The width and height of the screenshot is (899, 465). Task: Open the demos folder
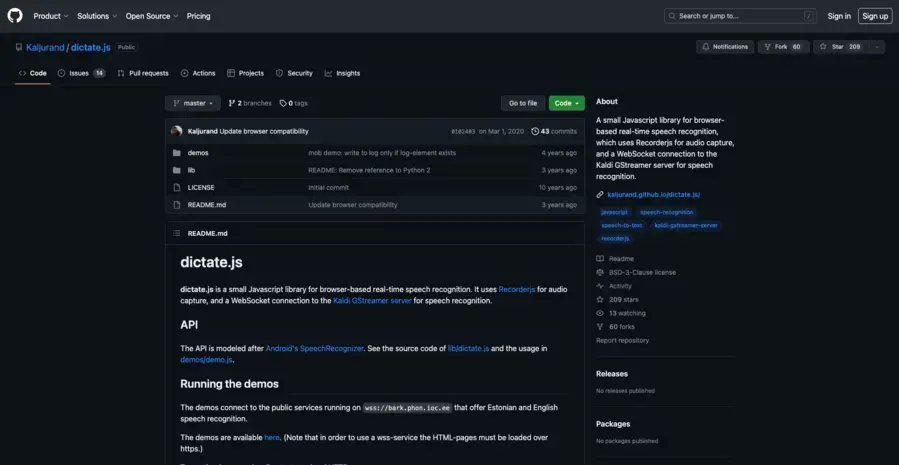click(x=198, y=153)
